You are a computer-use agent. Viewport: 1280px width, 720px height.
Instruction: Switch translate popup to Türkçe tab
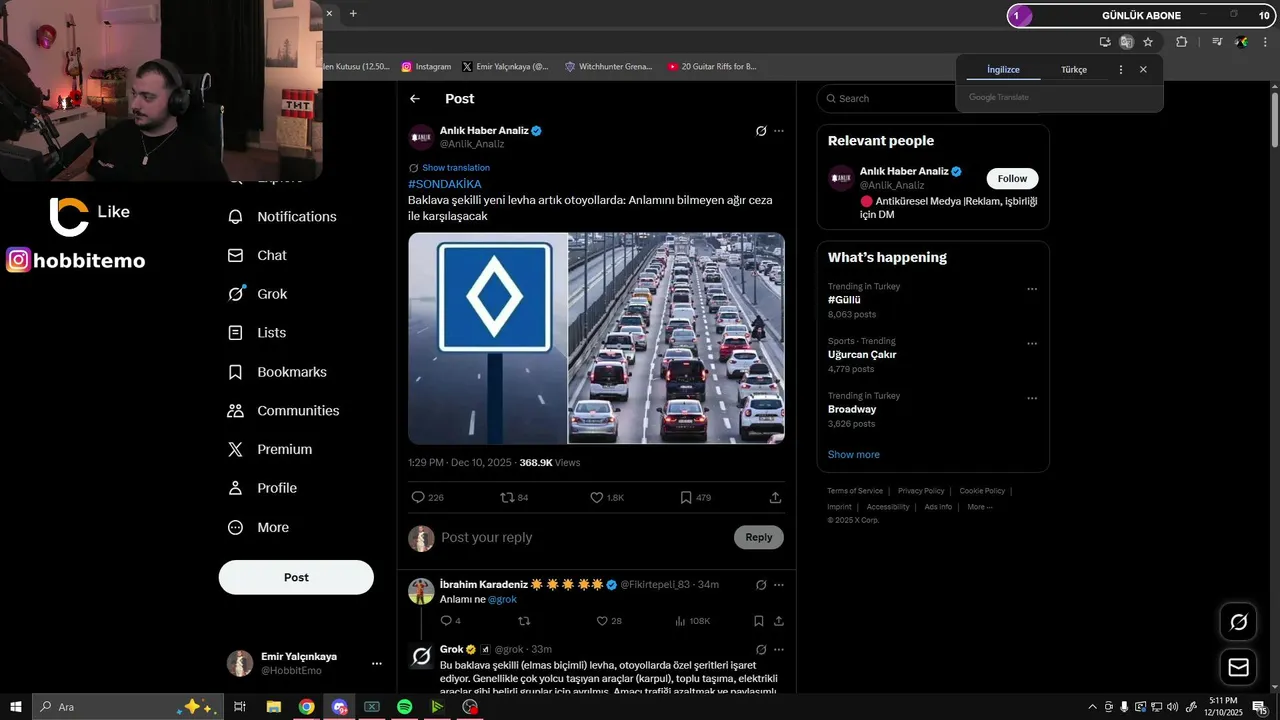(x=1074, y=70)
